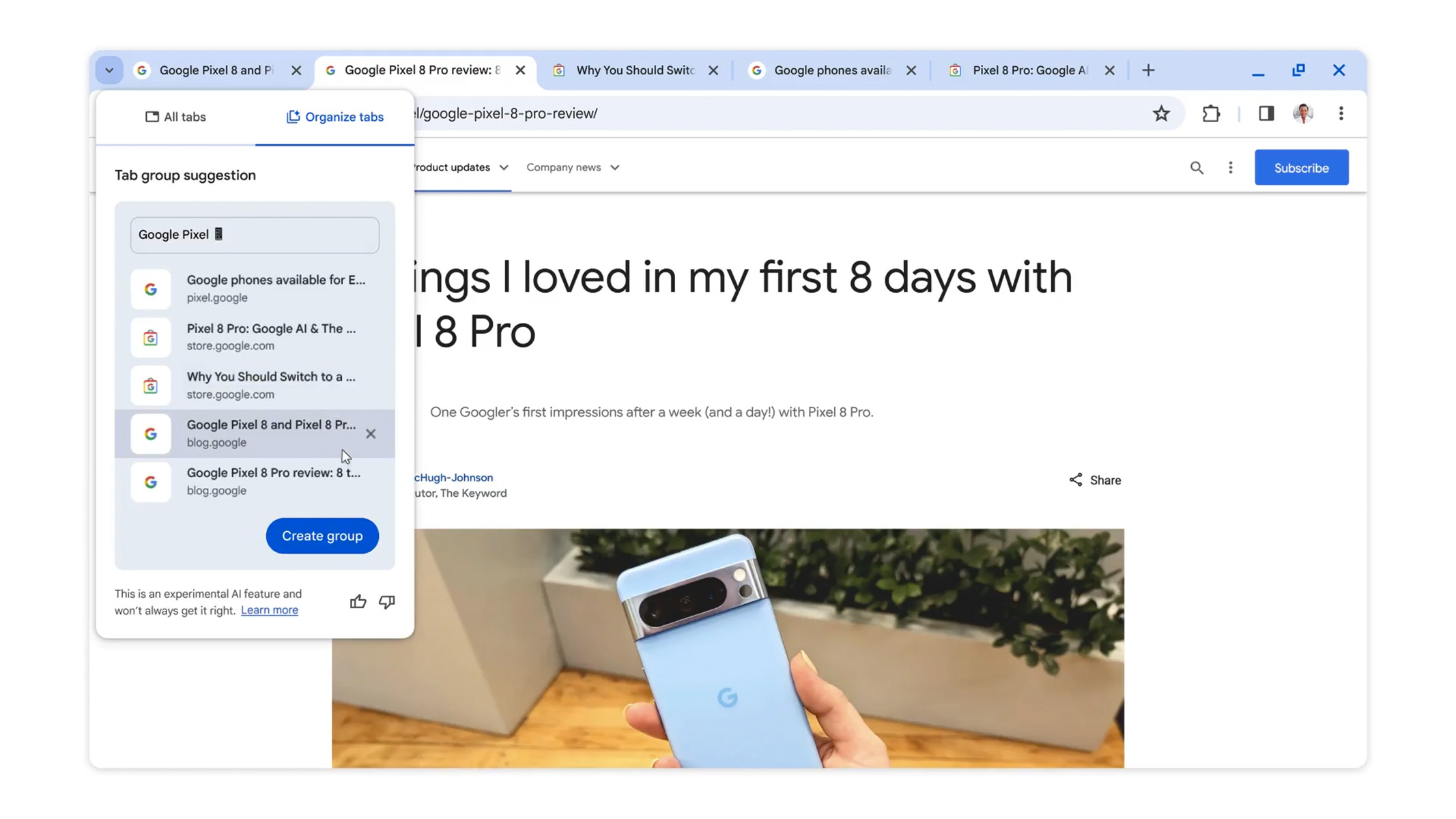Click the Learn more link
Screen dimensions: 1456x819
269,609
